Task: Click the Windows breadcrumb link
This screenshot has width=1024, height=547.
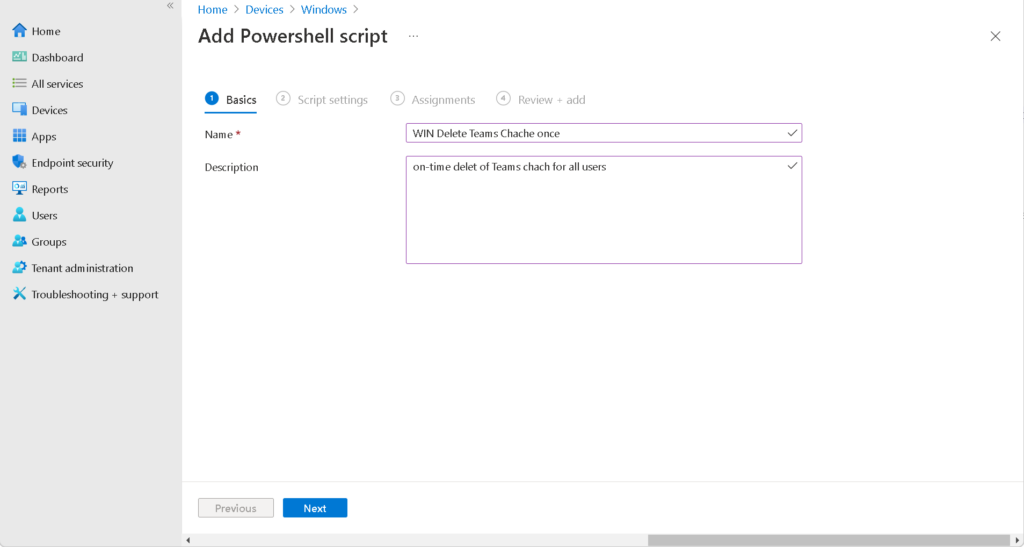Action: tap(324, 10)
